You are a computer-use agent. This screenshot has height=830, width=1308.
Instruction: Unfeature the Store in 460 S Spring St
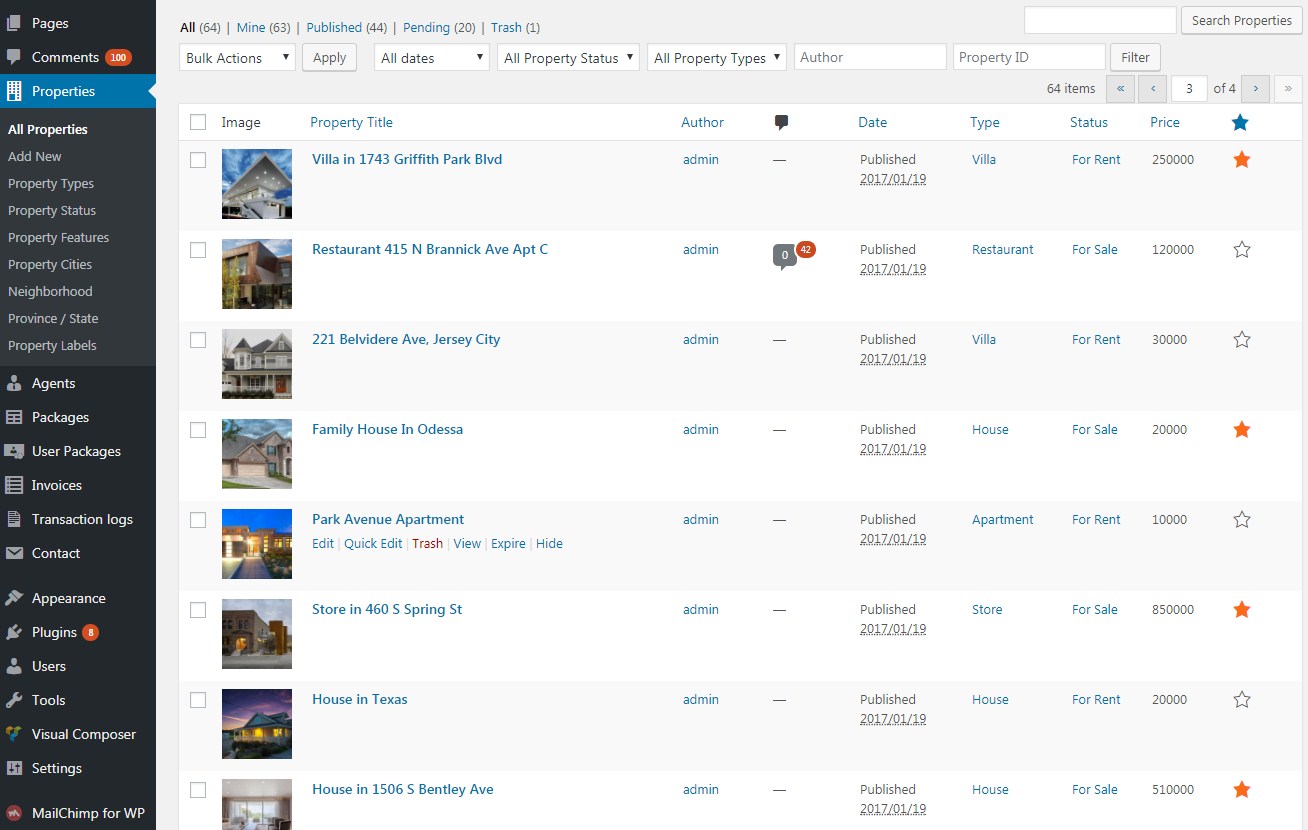[1241, 609]
